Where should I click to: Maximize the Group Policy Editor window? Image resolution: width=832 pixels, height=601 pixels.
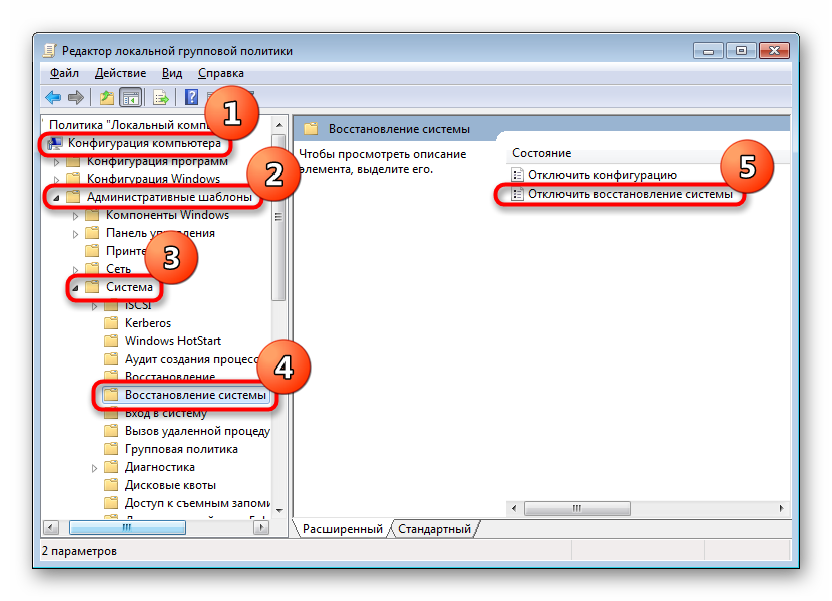741,51
